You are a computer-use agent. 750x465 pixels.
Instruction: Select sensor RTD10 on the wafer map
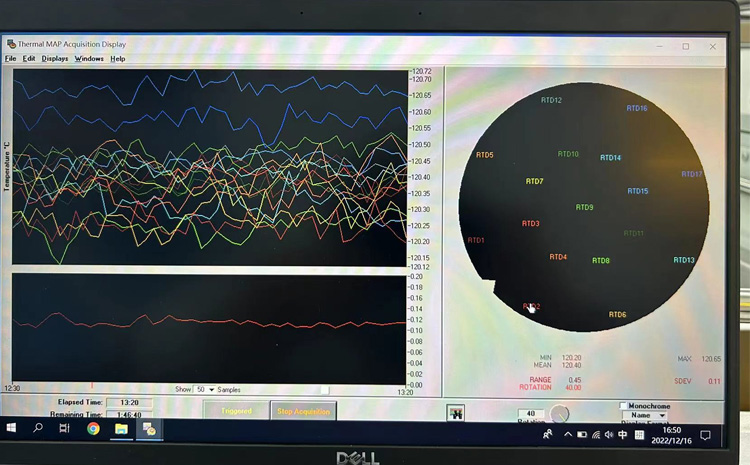click(568, 154)
